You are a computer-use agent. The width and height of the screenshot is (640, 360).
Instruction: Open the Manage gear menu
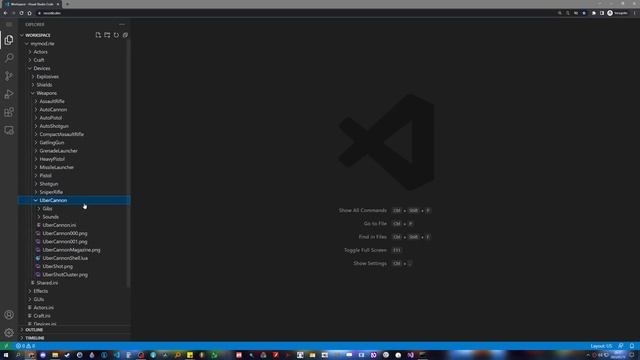pos(9,333)
